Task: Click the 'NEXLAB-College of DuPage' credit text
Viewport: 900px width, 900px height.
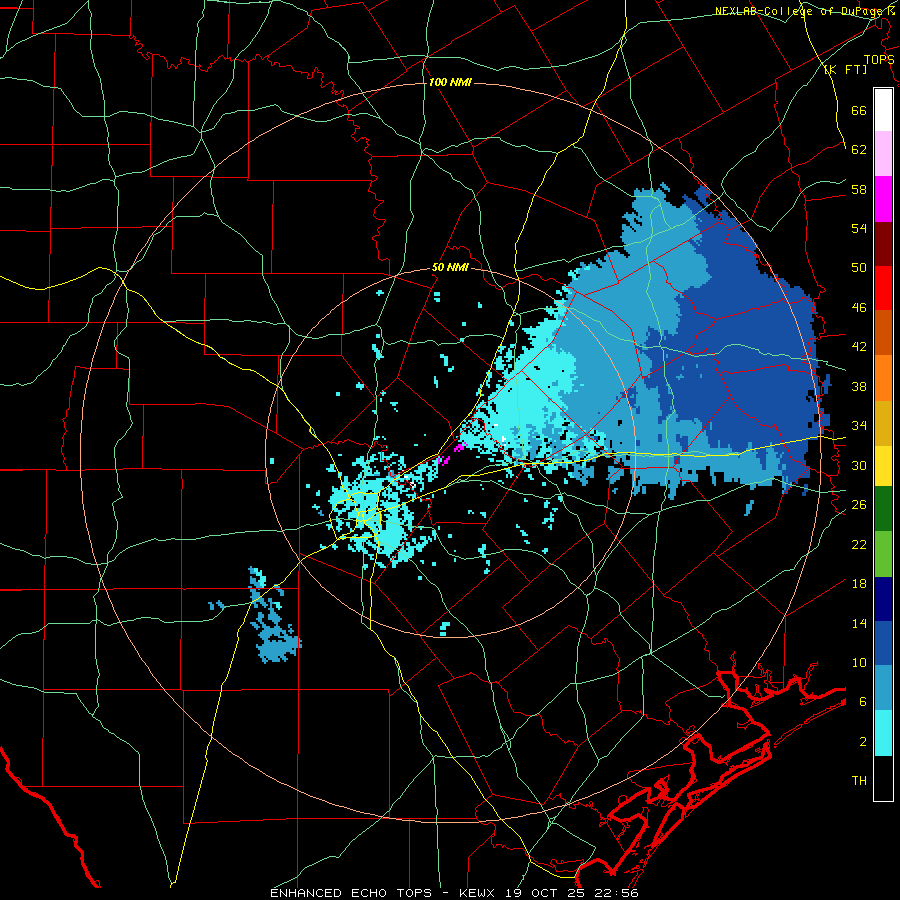Action: pos(801,10)
